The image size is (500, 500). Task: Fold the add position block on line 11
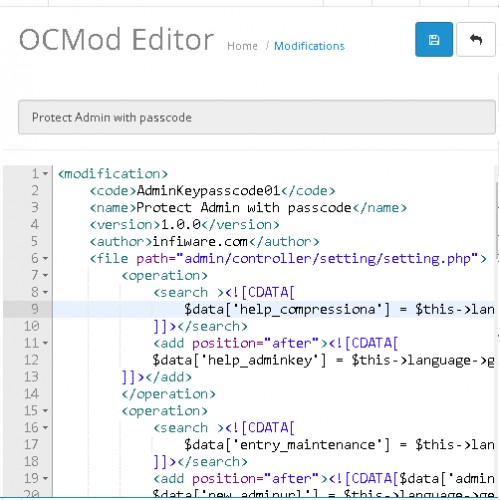point(45,343)
